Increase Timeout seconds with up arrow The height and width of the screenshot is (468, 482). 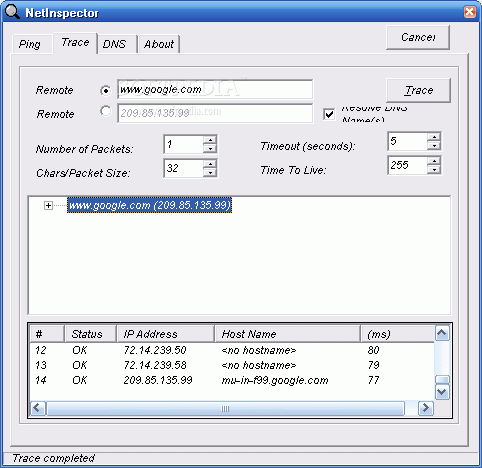(434, 137)
